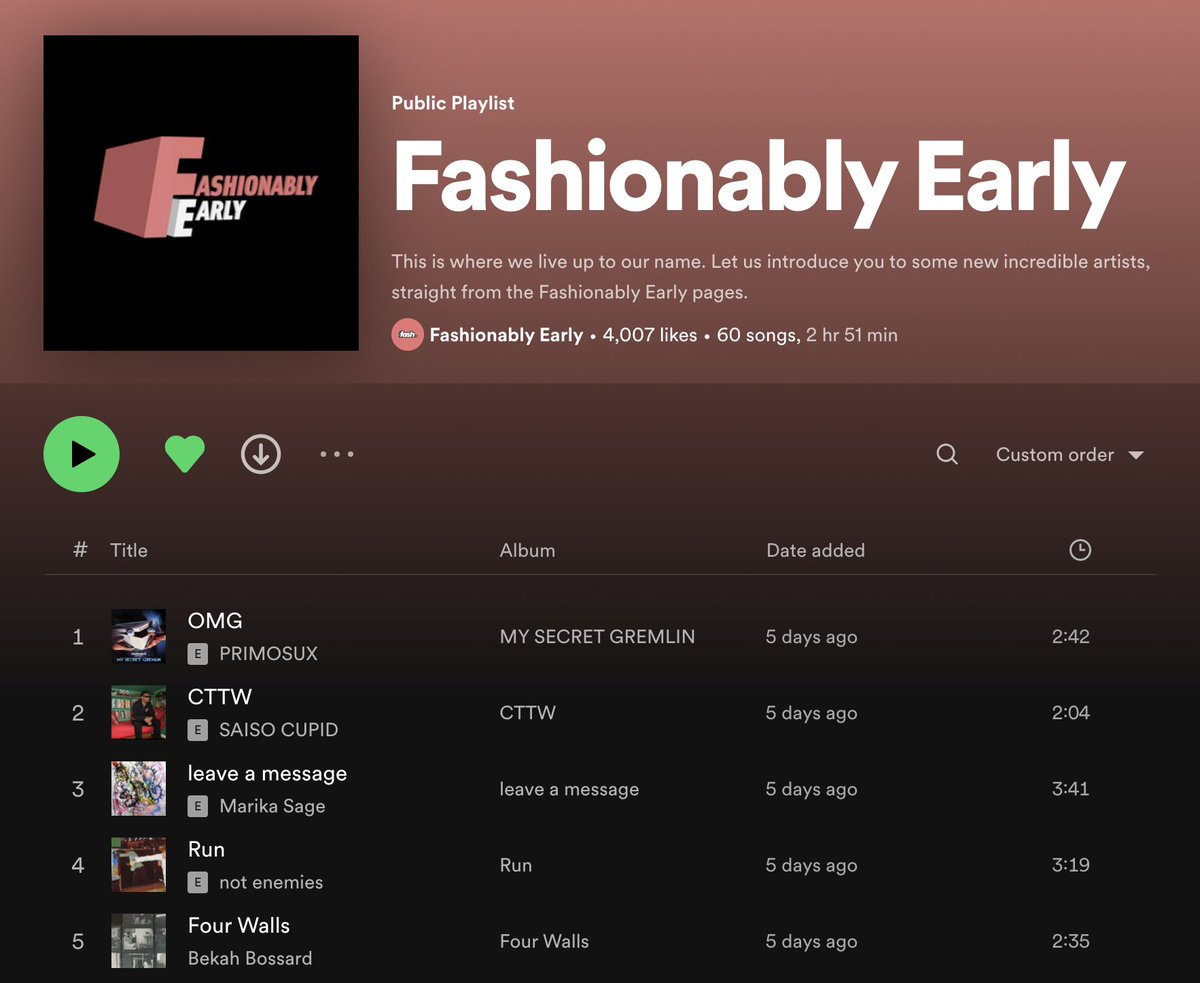Select the song CTTW title
This screenshot has height=983, width=1200.
click(x=220, y=697)
